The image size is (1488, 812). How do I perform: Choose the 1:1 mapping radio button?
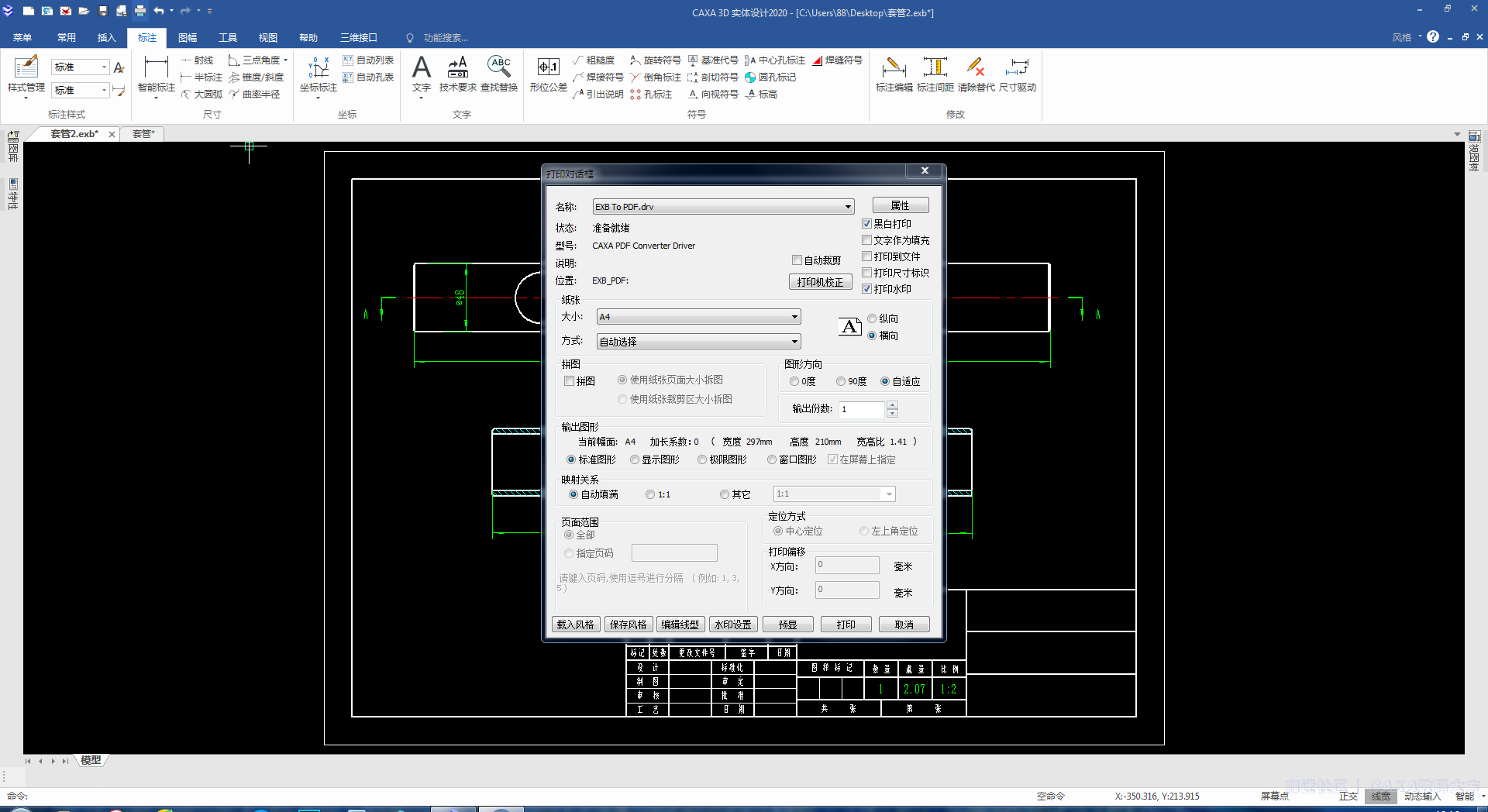650,494
